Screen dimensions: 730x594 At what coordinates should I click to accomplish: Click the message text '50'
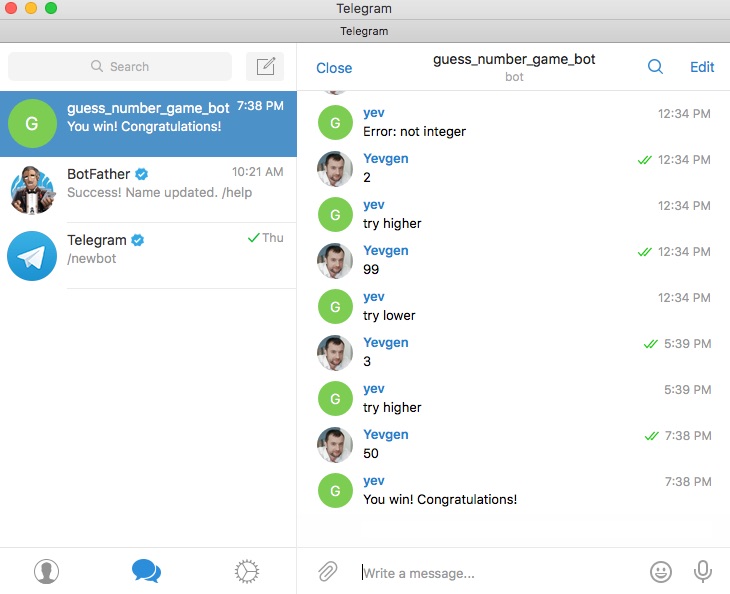pos(371,453)
